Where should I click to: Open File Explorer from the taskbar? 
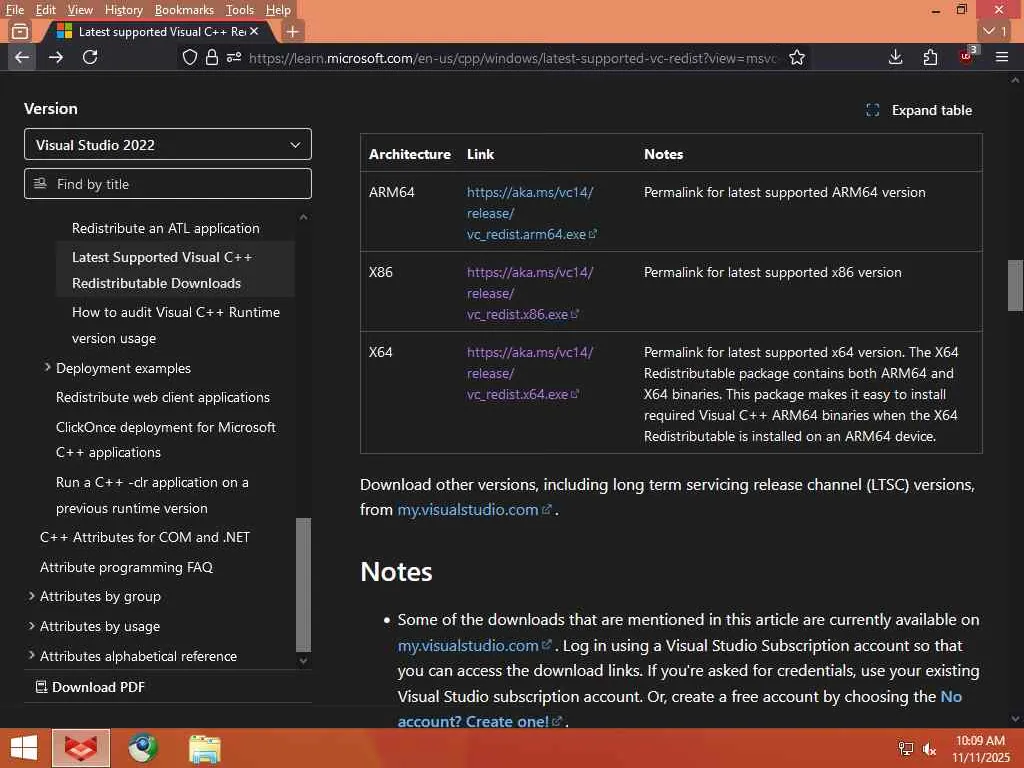pos(205,748)
